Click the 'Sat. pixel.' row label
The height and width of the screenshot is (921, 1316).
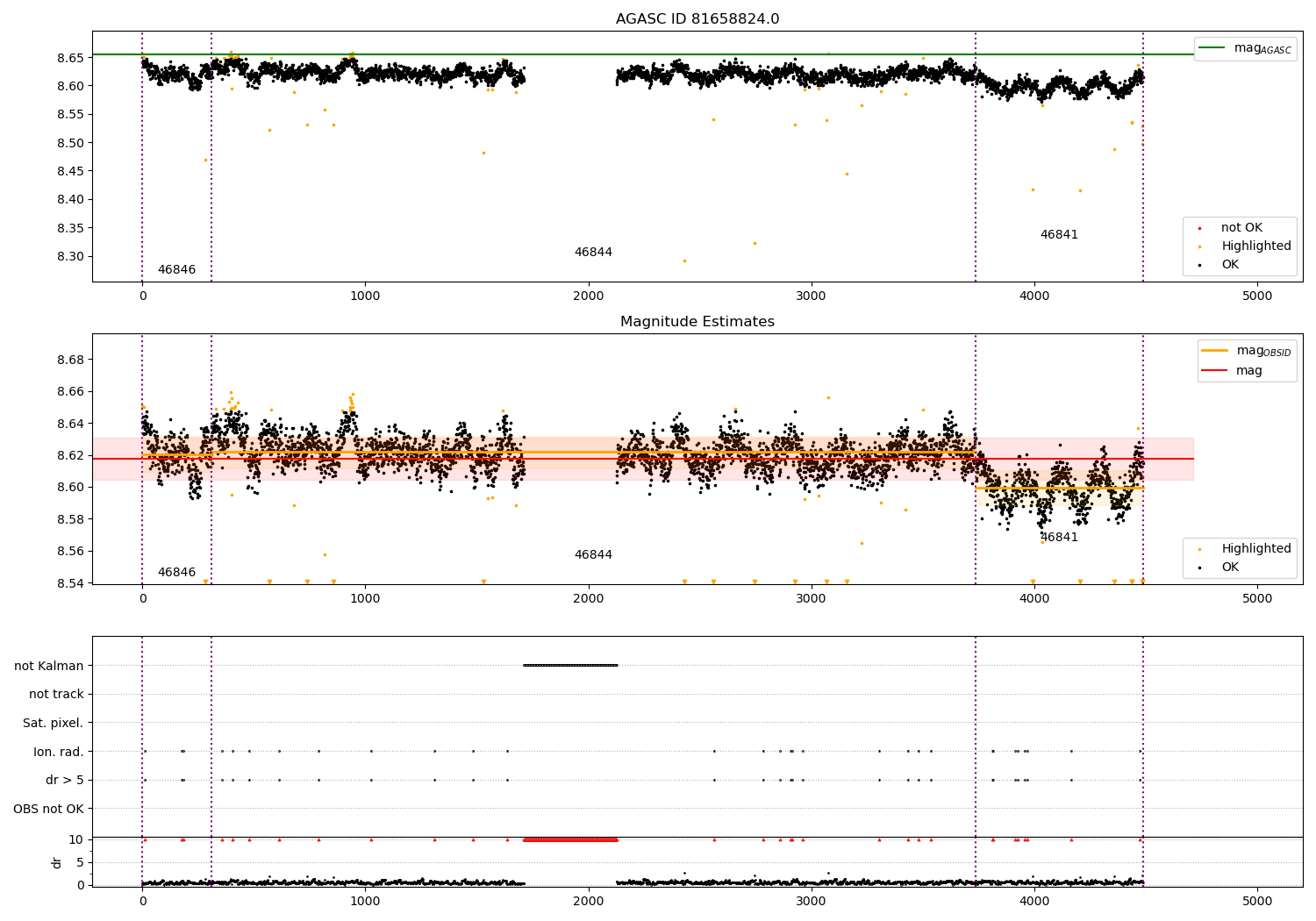click(x=54, y=723)
